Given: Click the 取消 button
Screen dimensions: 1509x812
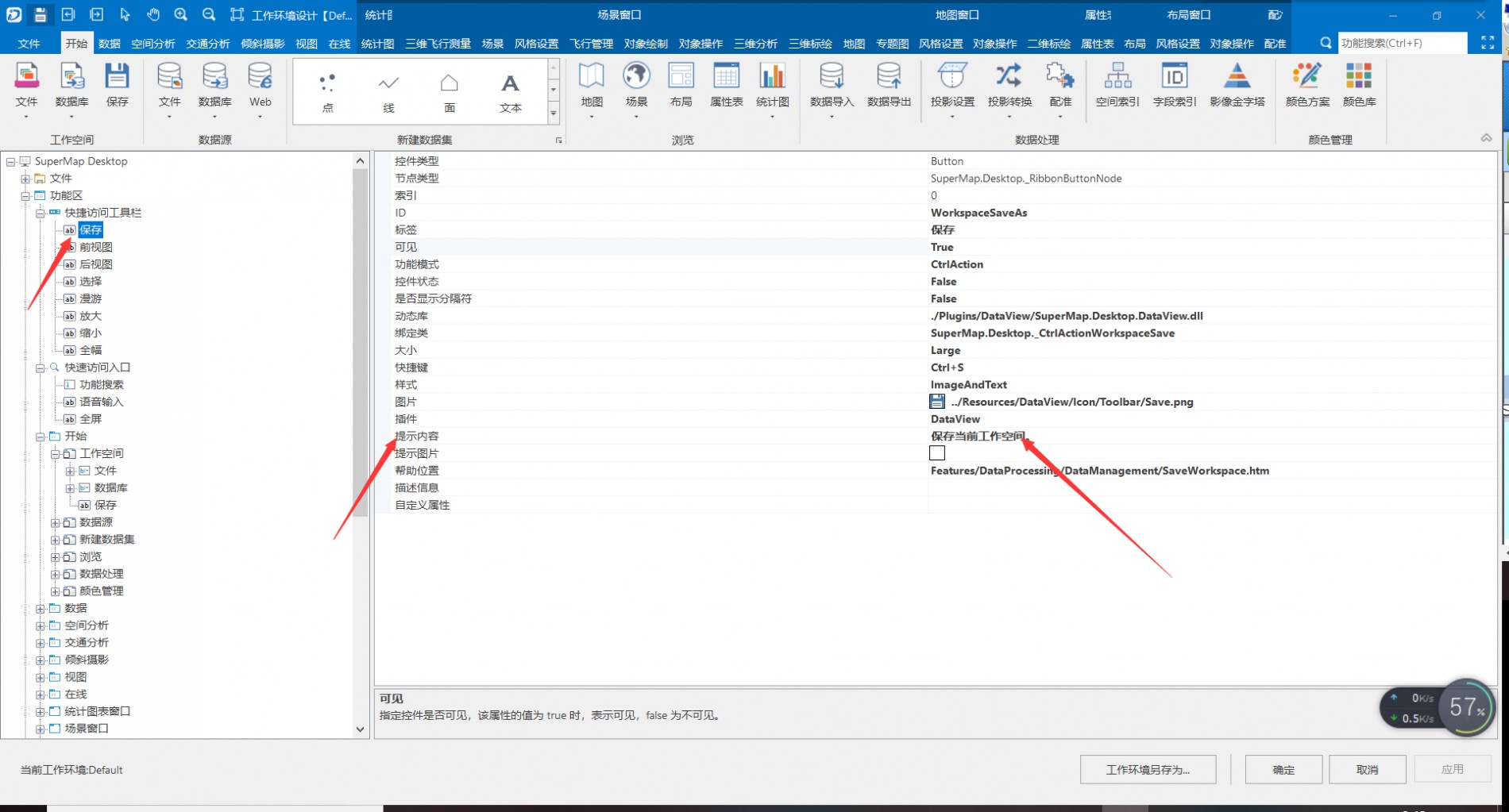Looking at the screenshot, I should [x=1368, y=769].
